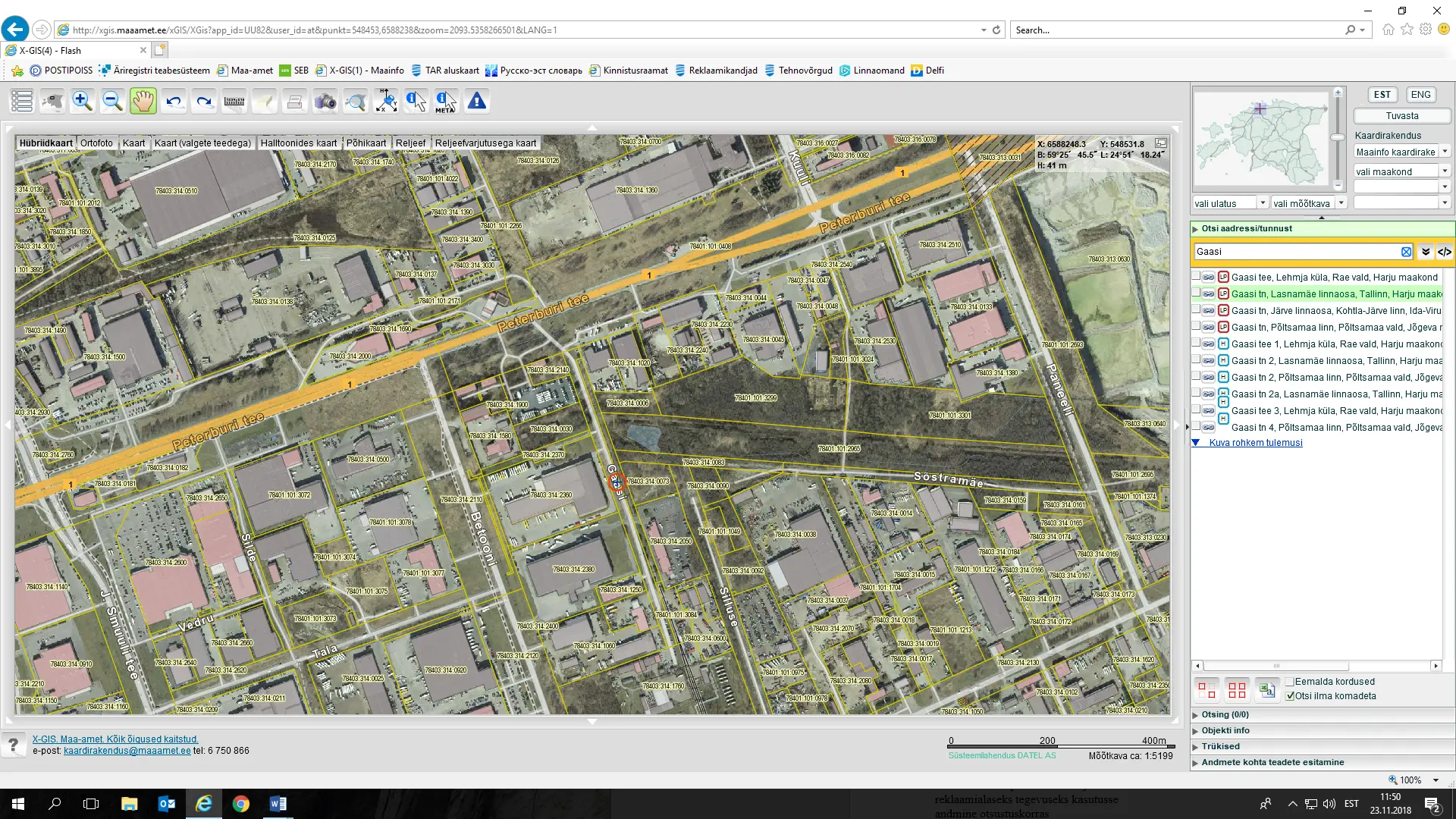
Task: Click the camera snapshot icon
Action: click(325, 101)
